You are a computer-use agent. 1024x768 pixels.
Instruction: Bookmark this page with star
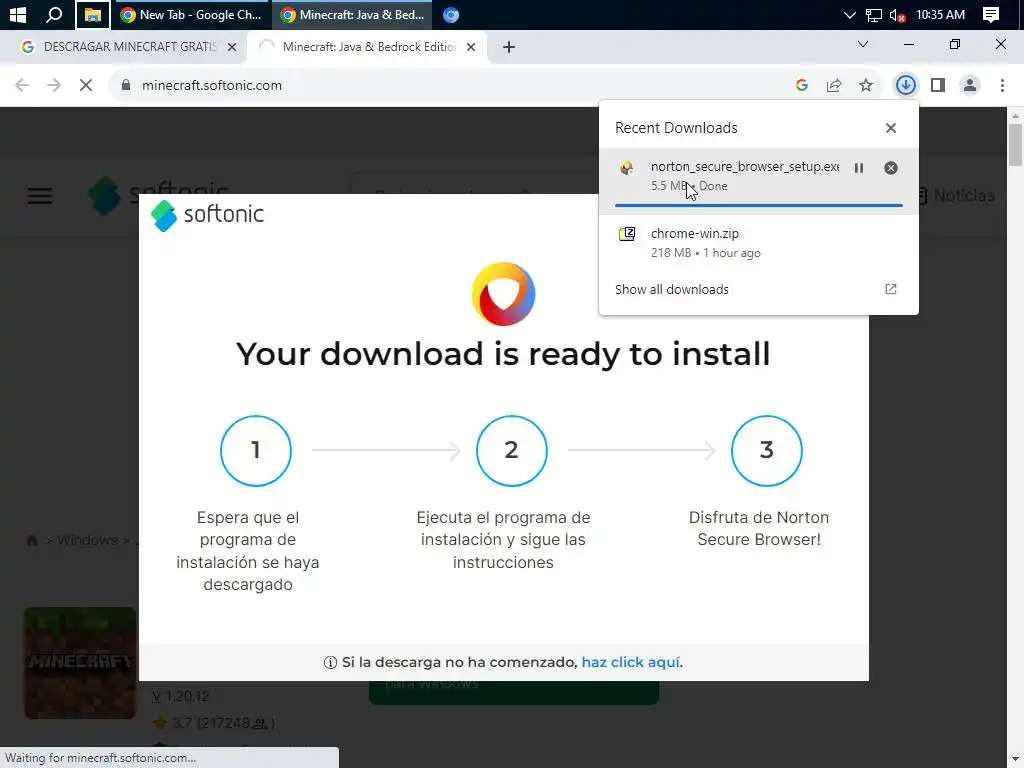click(x=866, y=85)
